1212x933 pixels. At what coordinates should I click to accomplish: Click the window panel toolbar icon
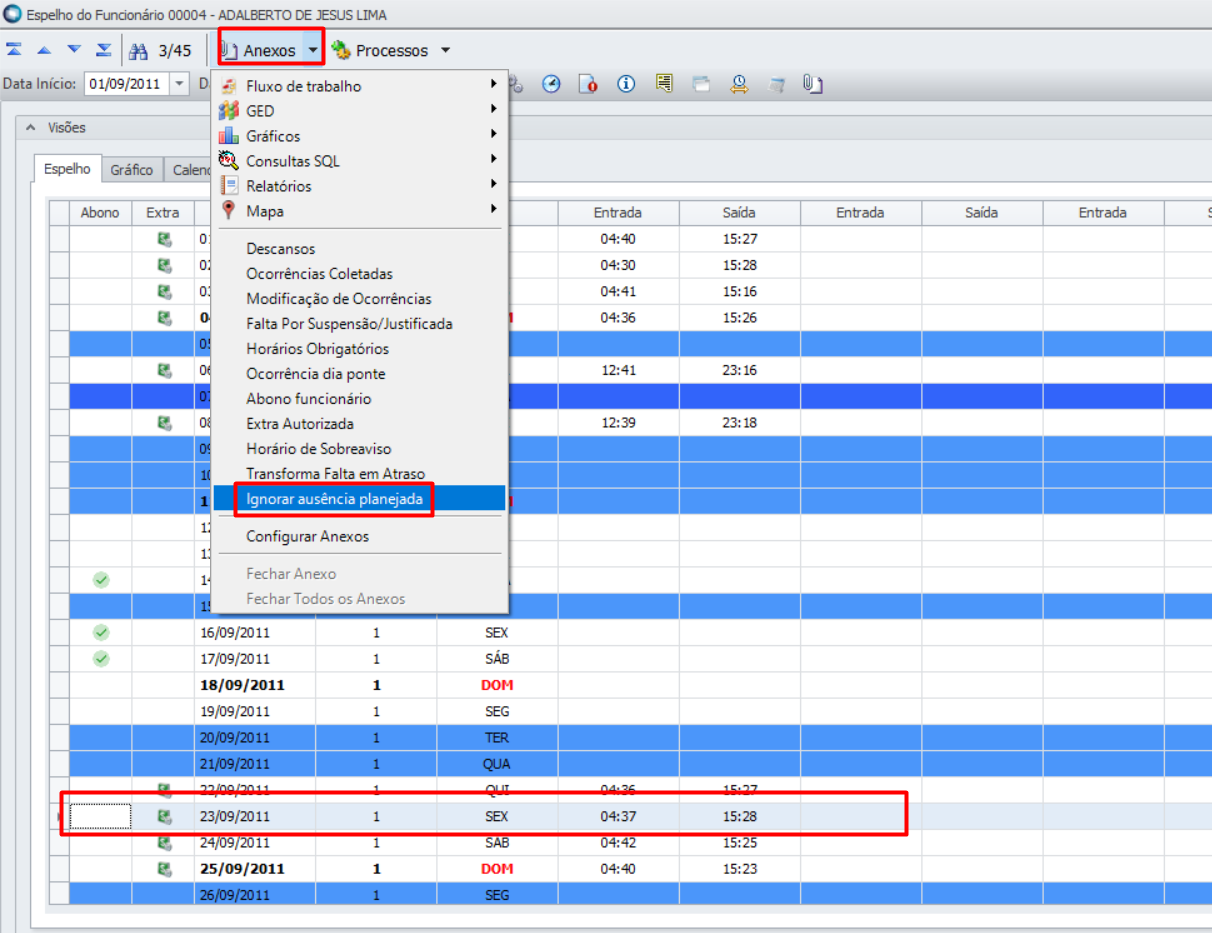click(x=701, y=84)
